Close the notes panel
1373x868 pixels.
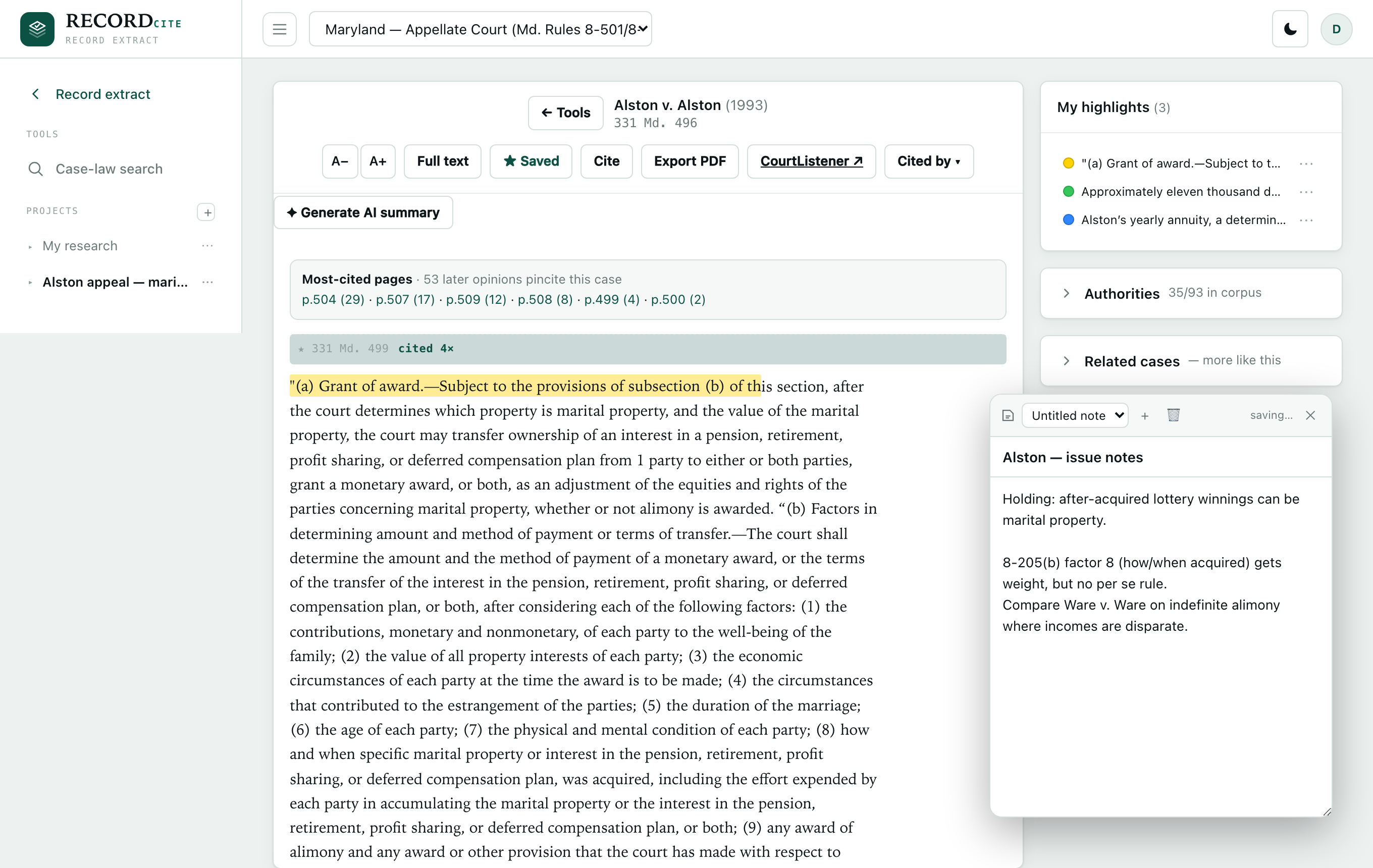pyautogui.click(x=1310, y=415)
